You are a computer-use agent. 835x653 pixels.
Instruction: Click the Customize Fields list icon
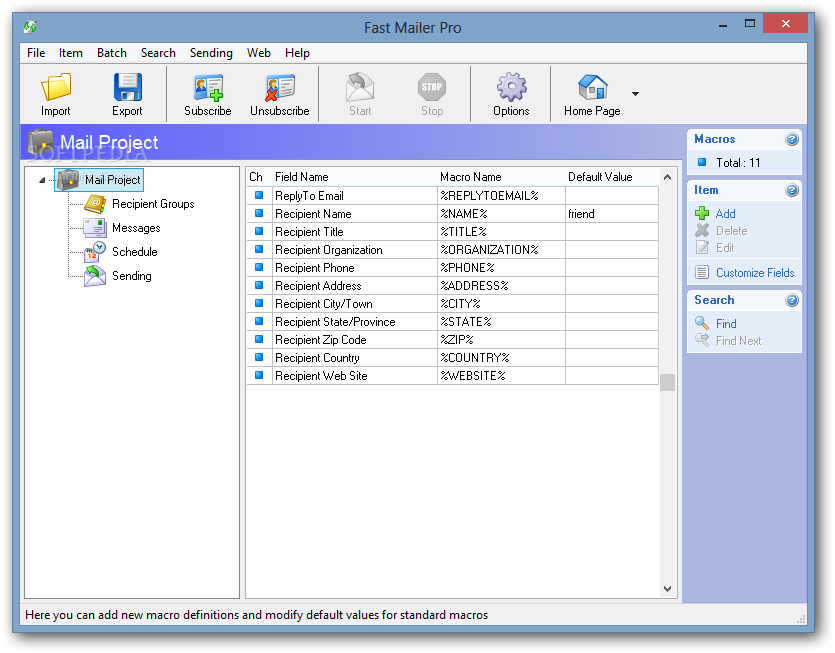tap(702, 272)
